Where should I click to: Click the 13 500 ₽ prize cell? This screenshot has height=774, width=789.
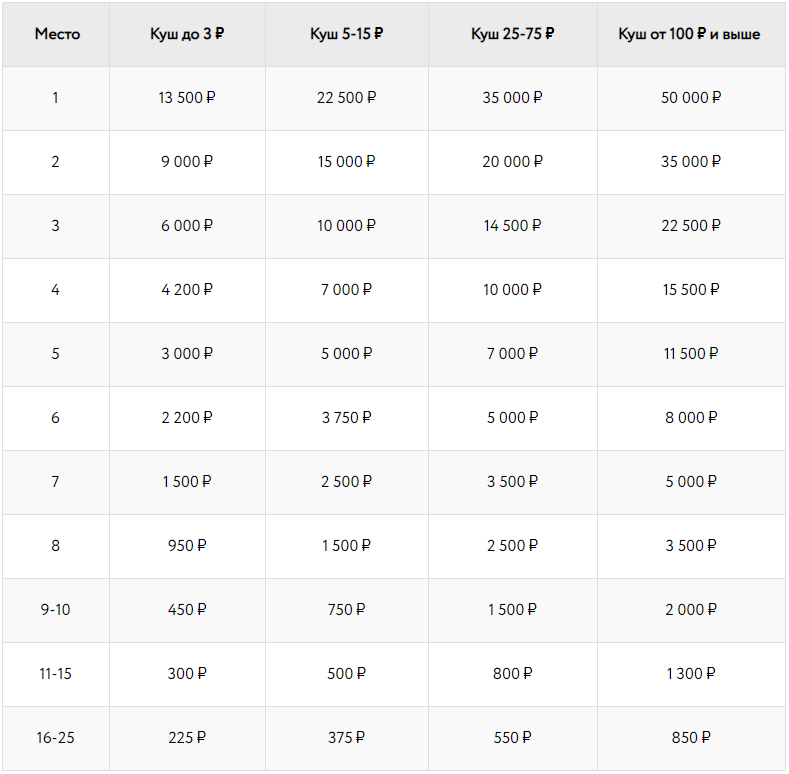coord(187,98)
